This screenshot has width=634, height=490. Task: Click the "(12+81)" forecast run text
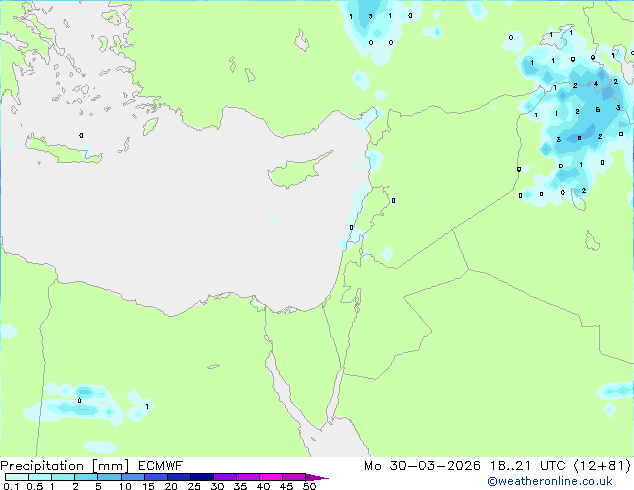tap(602, 466)
